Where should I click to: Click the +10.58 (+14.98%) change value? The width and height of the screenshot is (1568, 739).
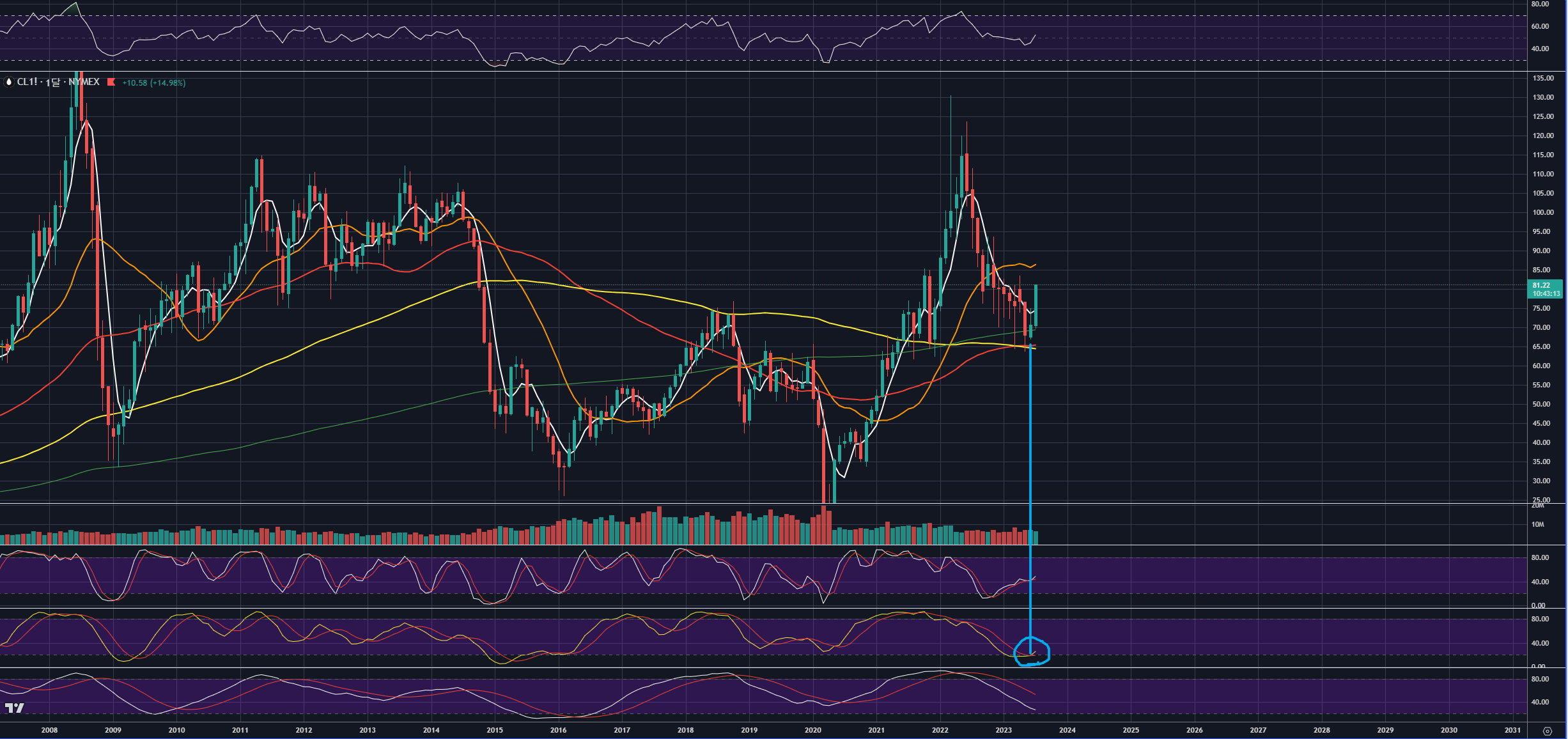point(153,82)
